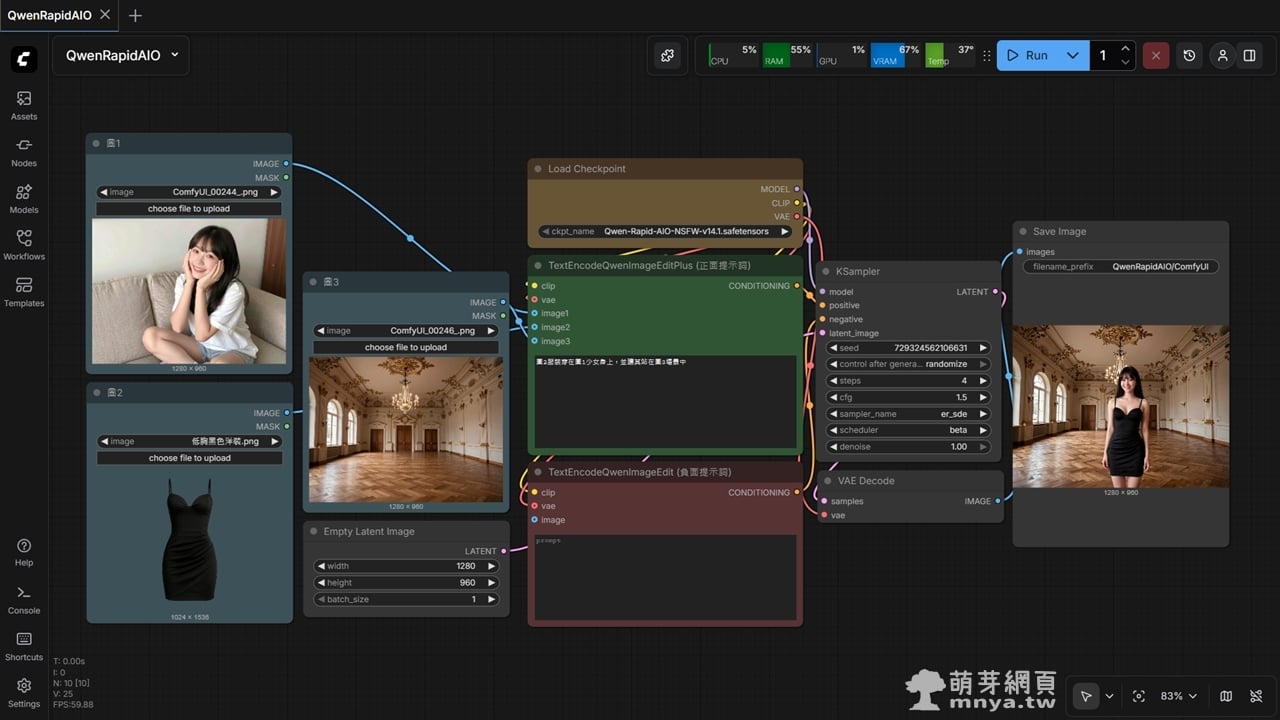Image resolution: width=1280 pixels, height=720 pixels.
Task: Expand the Run button dropdown arrow
Action: (1072, 56)
